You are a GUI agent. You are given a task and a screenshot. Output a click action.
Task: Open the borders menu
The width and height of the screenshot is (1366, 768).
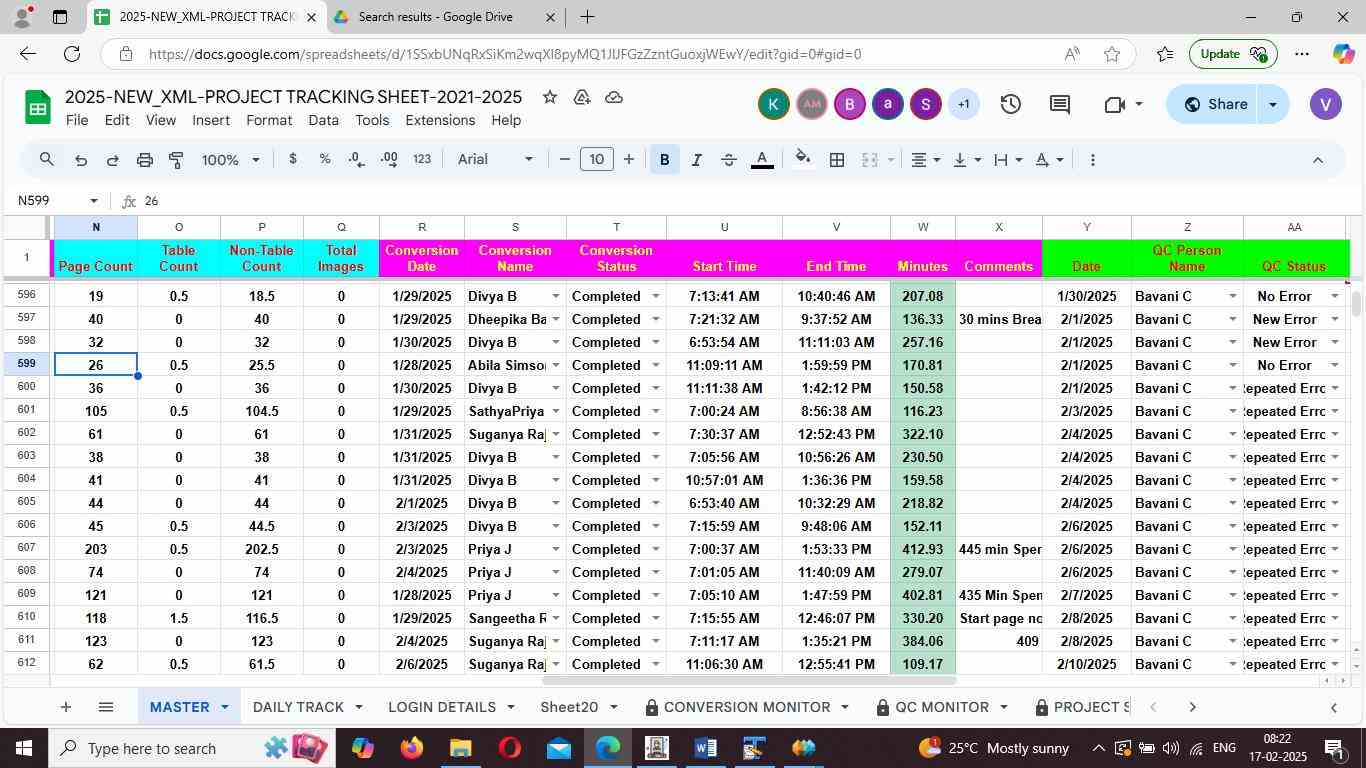837,160
